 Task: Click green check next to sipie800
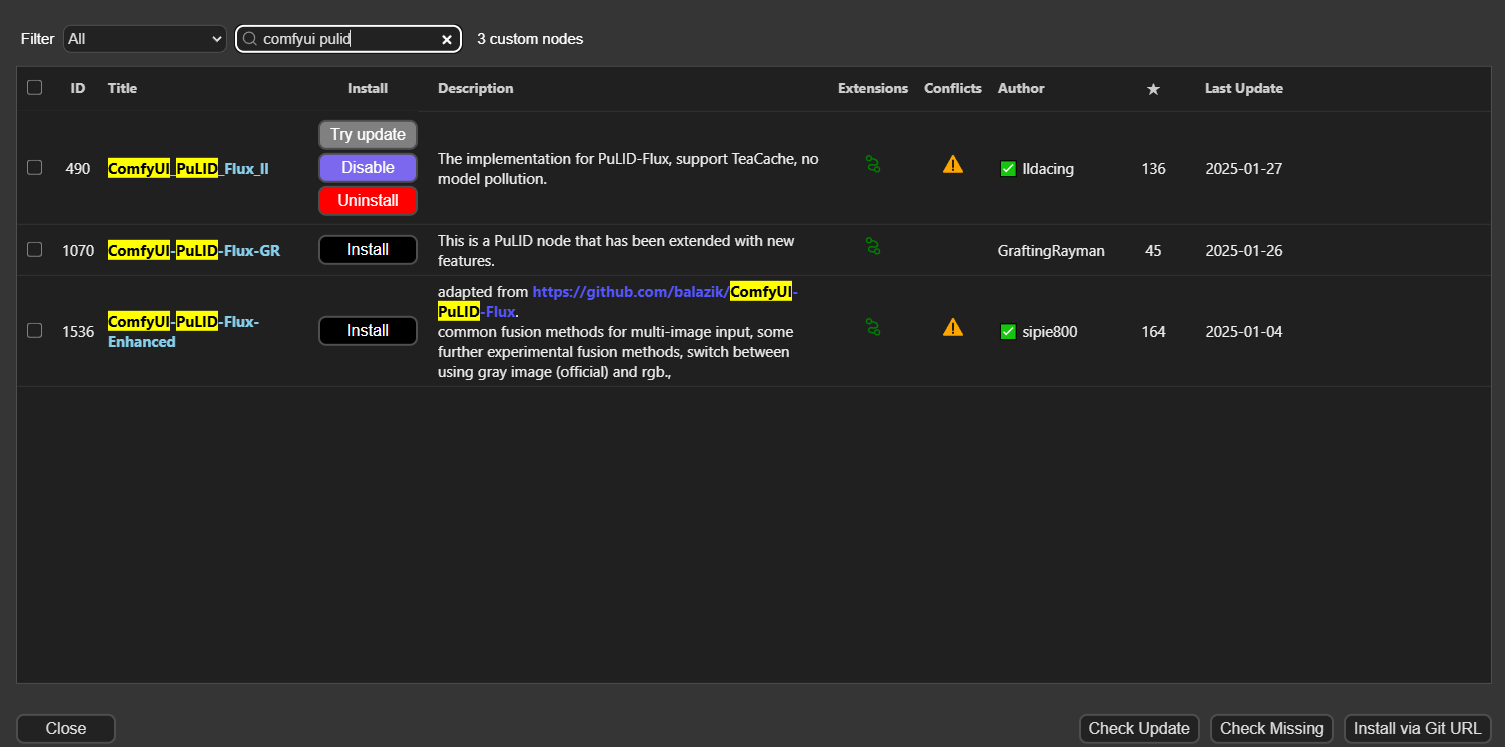click(x=1008, y=332)
